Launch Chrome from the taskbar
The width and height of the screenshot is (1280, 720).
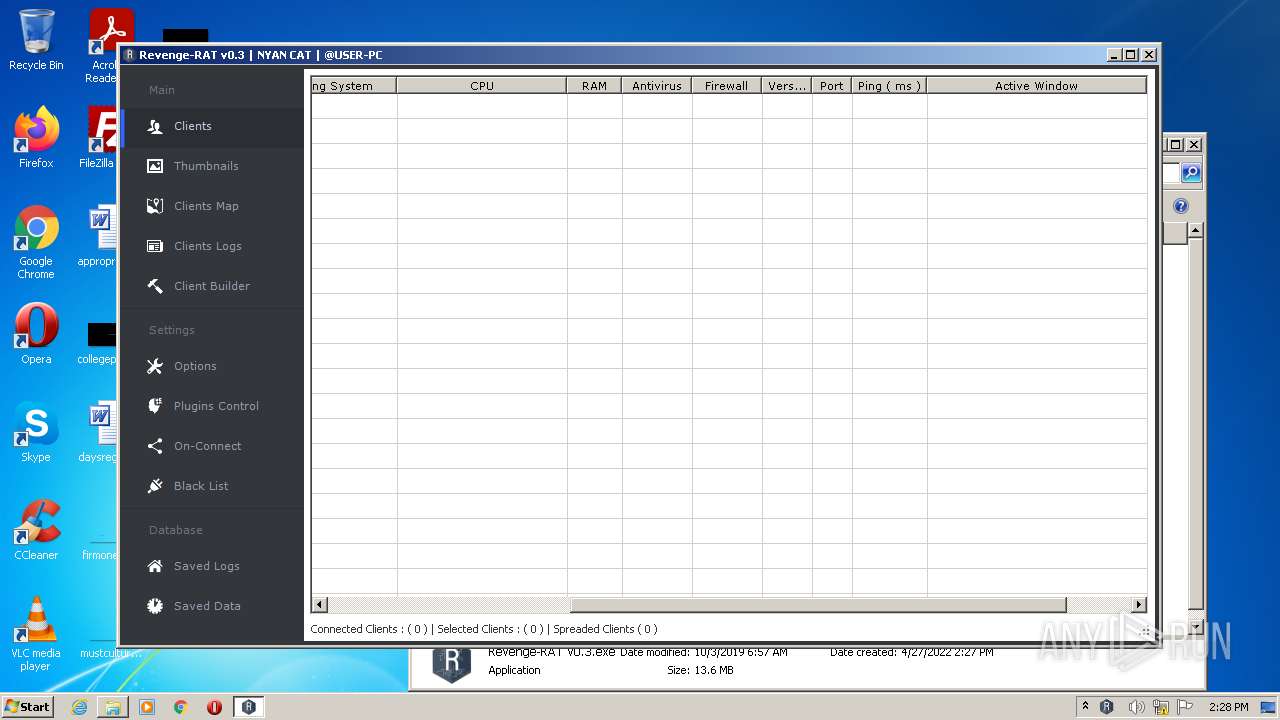(181, 707)
